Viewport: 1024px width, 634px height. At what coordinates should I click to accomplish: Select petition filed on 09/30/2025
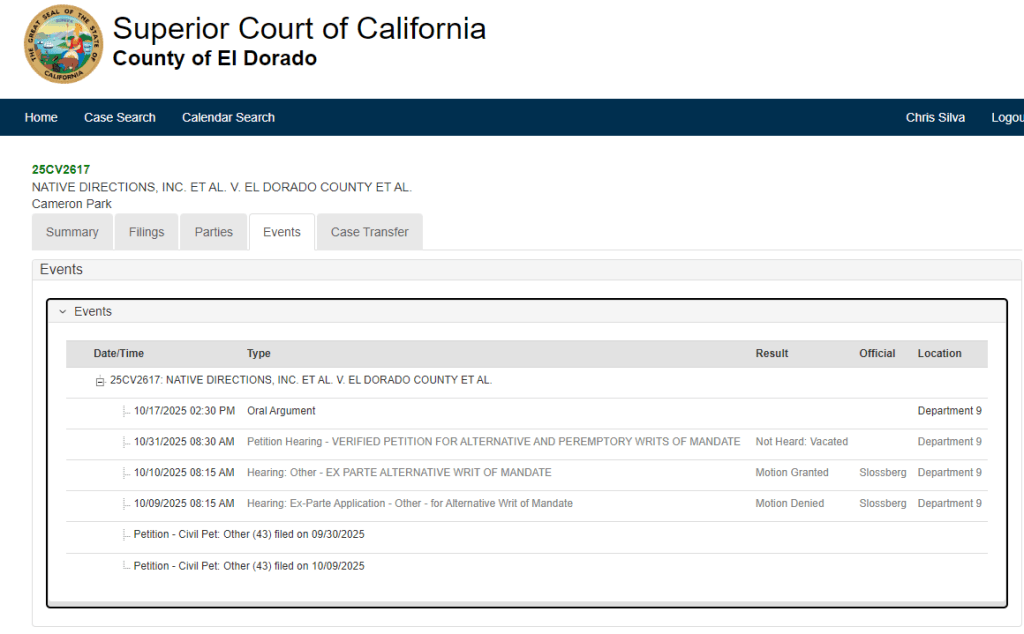[249, 535]
